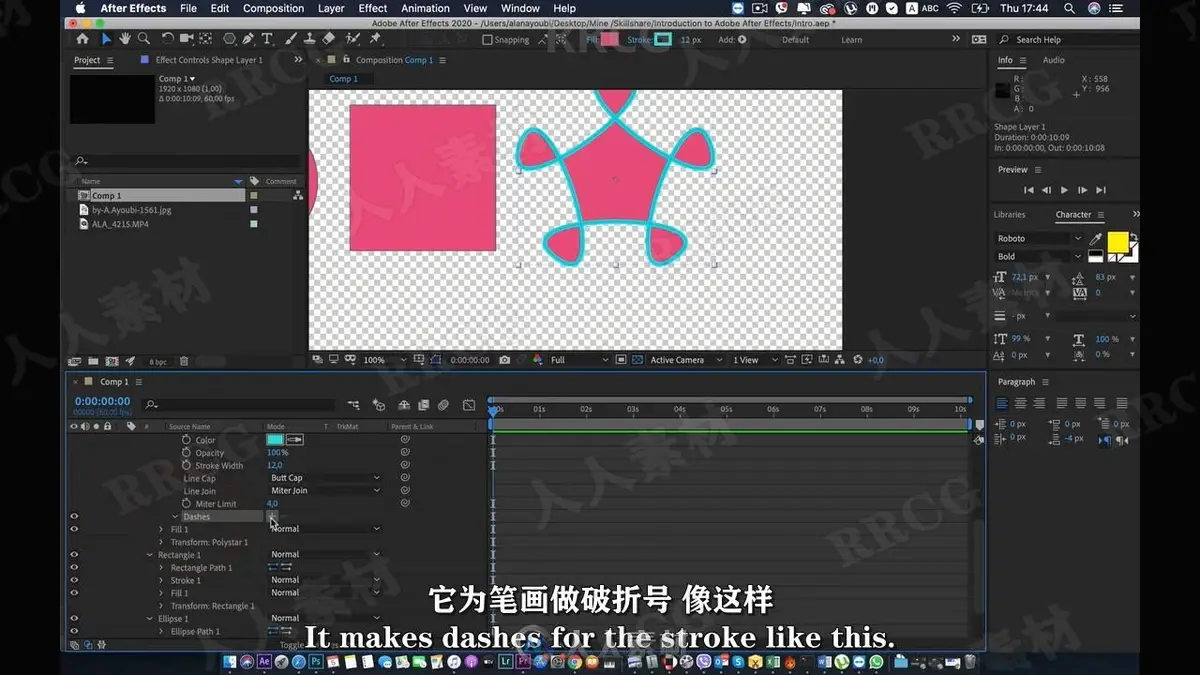Screen dimensions: 1200x675
Task: Toggle the Opacity stopwatch for stroke
Action: (186, 453)
